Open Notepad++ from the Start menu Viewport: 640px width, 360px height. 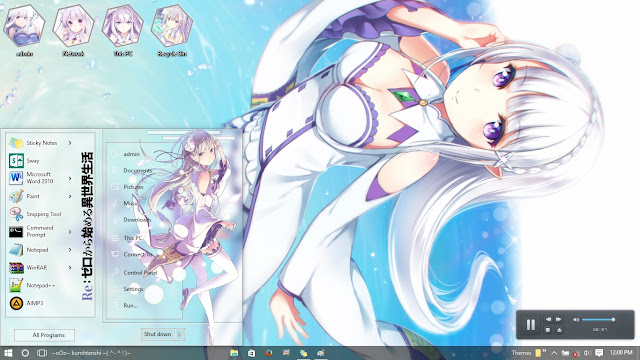coord(40,285)
